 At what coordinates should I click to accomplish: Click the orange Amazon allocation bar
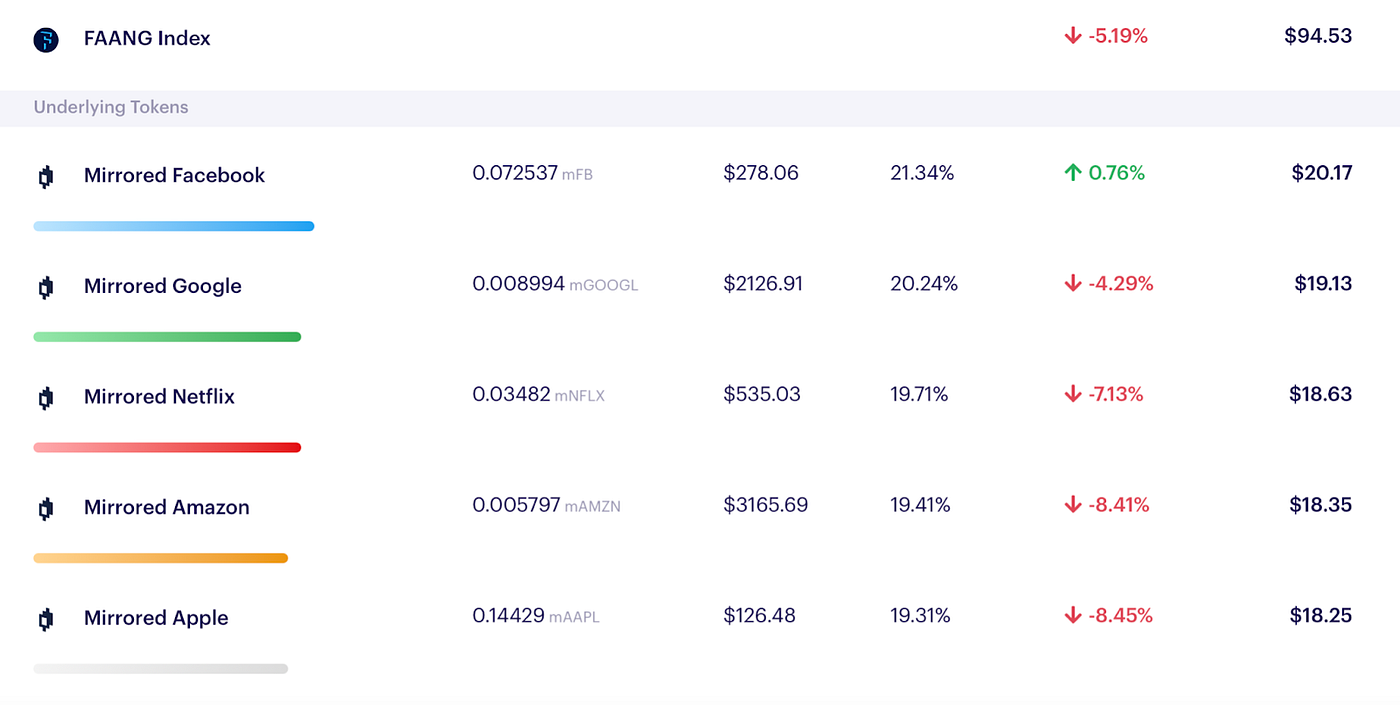(x=160, y=558)
